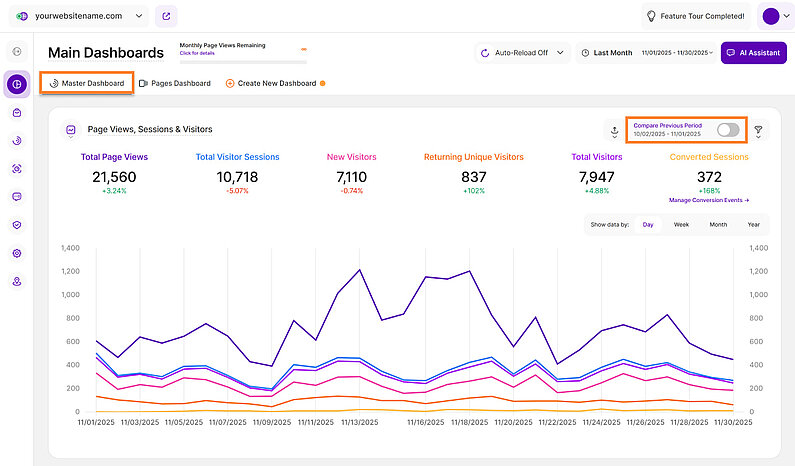Open website in new tab icon
The width and height of the screenshot is (795, 466).
pos(166,16)
